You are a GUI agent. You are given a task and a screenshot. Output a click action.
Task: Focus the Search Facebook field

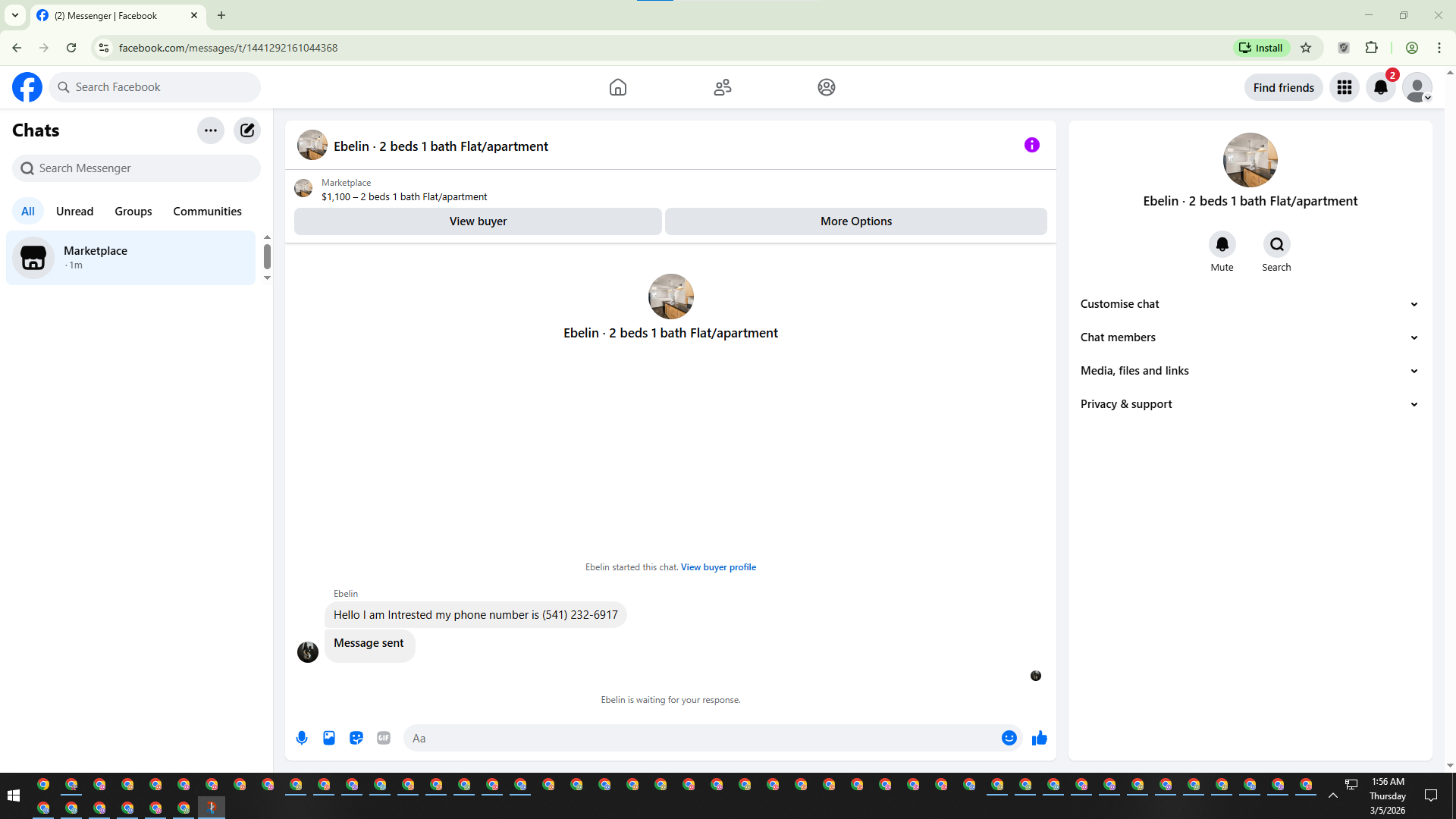coord(155,87)
